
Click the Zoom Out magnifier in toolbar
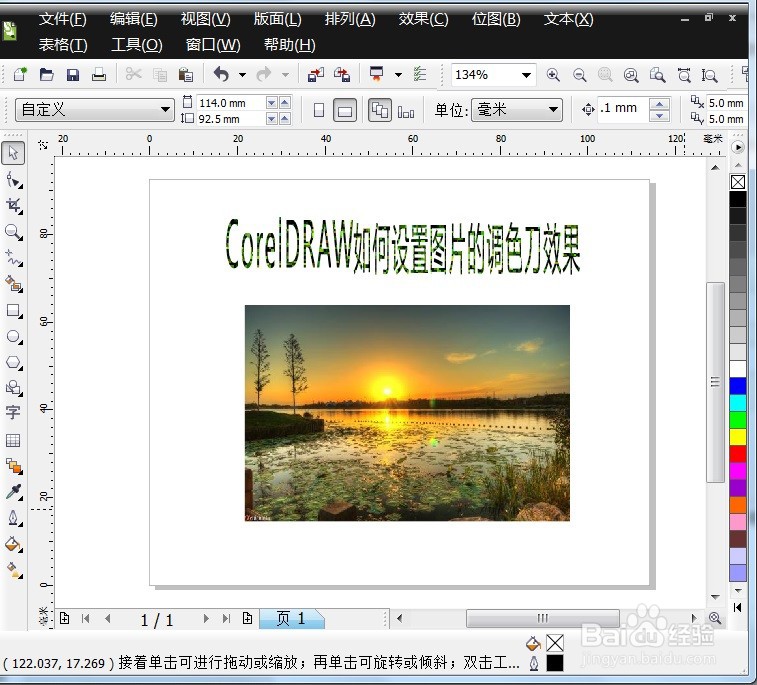579,75
